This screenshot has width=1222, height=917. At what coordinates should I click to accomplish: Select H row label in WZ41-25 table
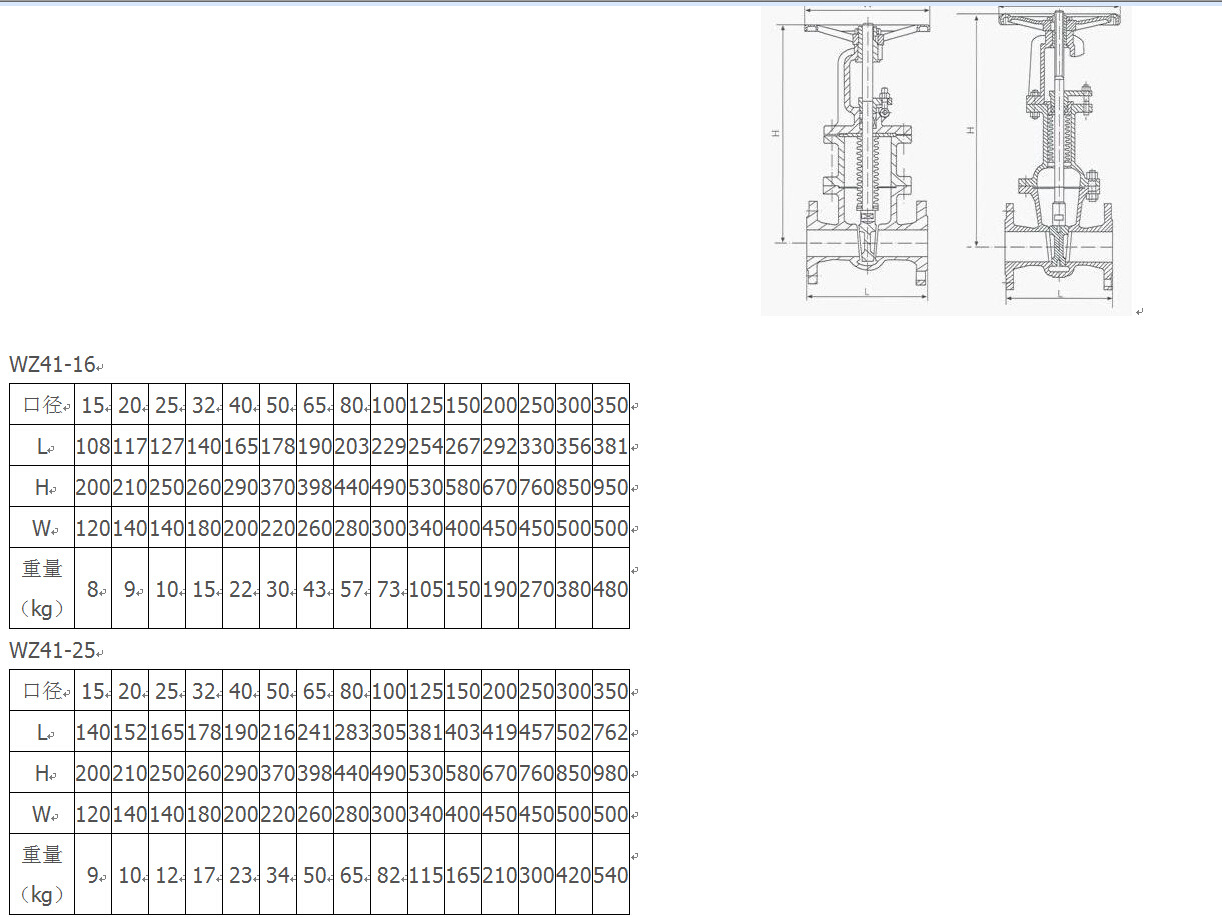42,773
